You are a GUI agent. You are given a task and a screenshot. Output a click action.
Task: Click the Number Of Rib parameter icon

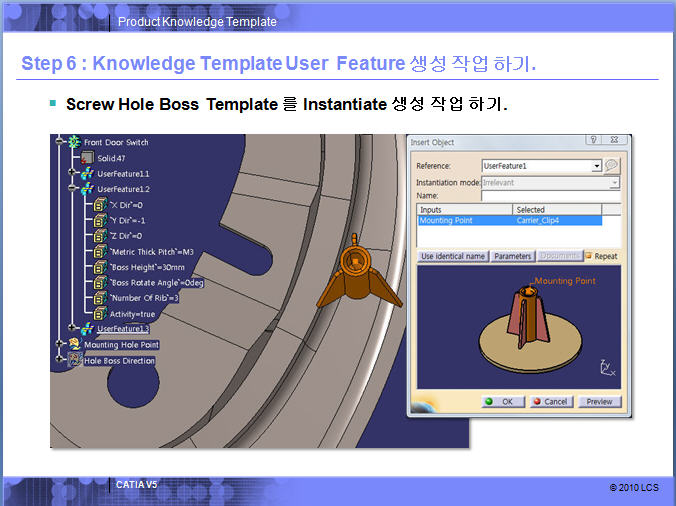(100, 298)
